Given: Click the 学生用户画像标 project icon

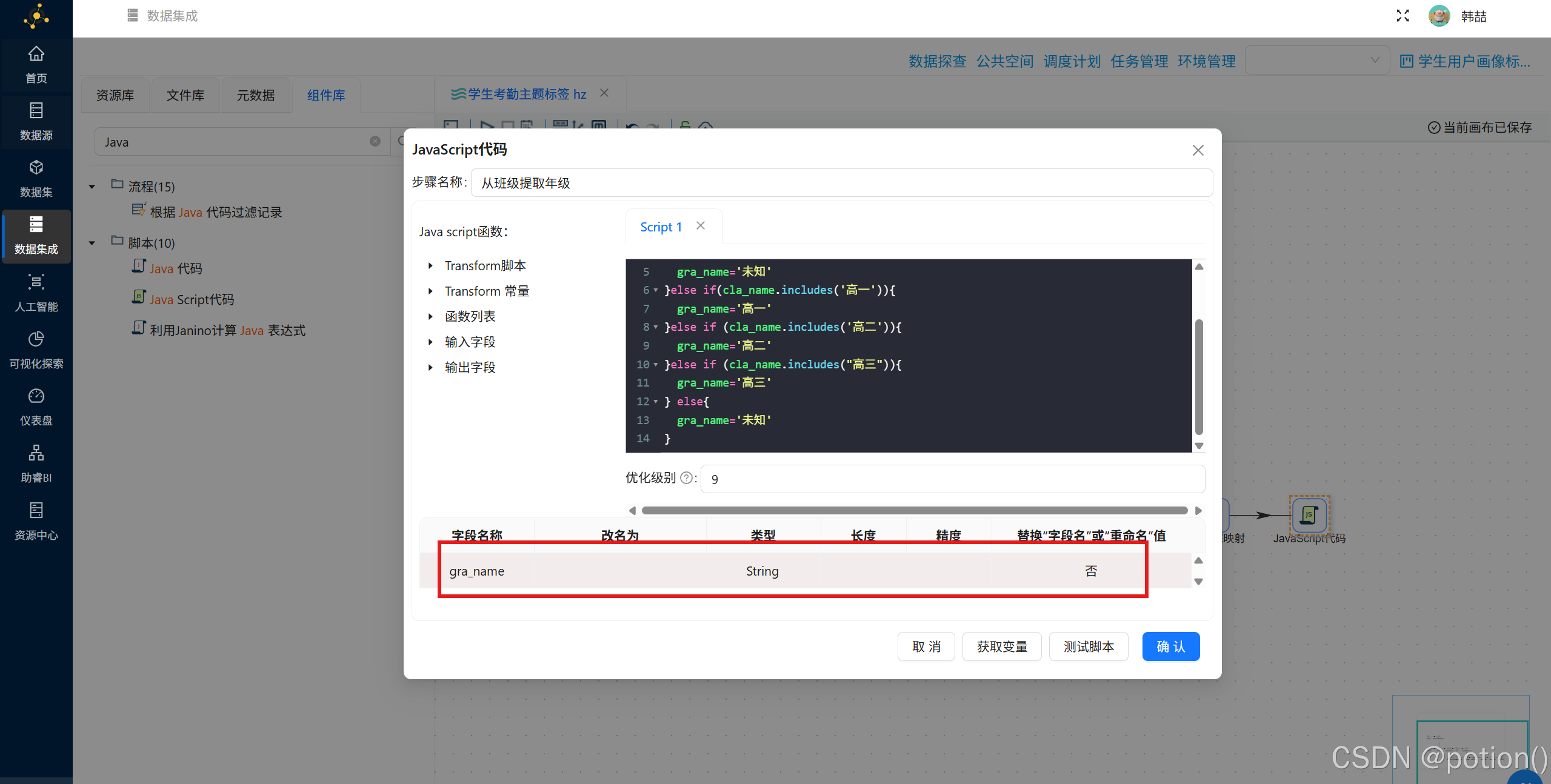Looking at the screenshot, I should click(x=1406, y=61).
